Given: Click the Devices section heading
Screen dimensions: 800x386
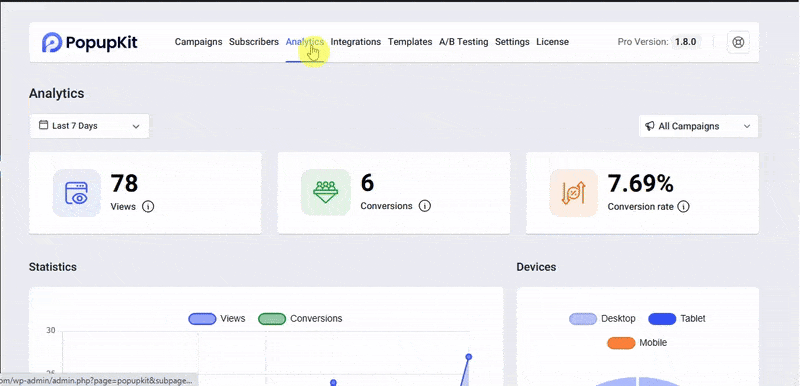Looking at the screenshot, I should [536, 267].
